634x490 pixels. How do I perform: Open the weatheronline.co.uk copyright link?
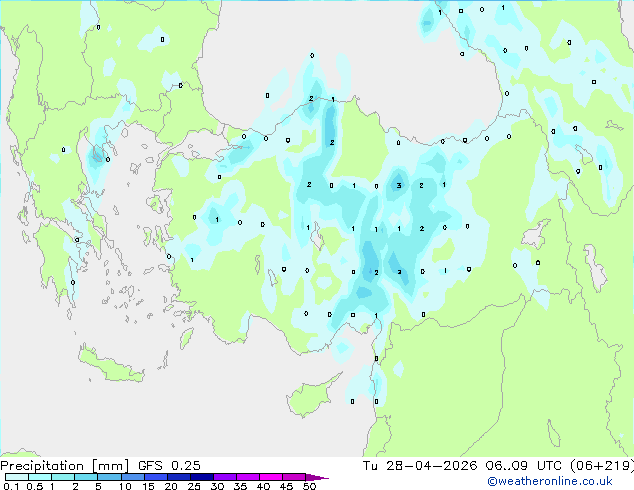(550, 481)
